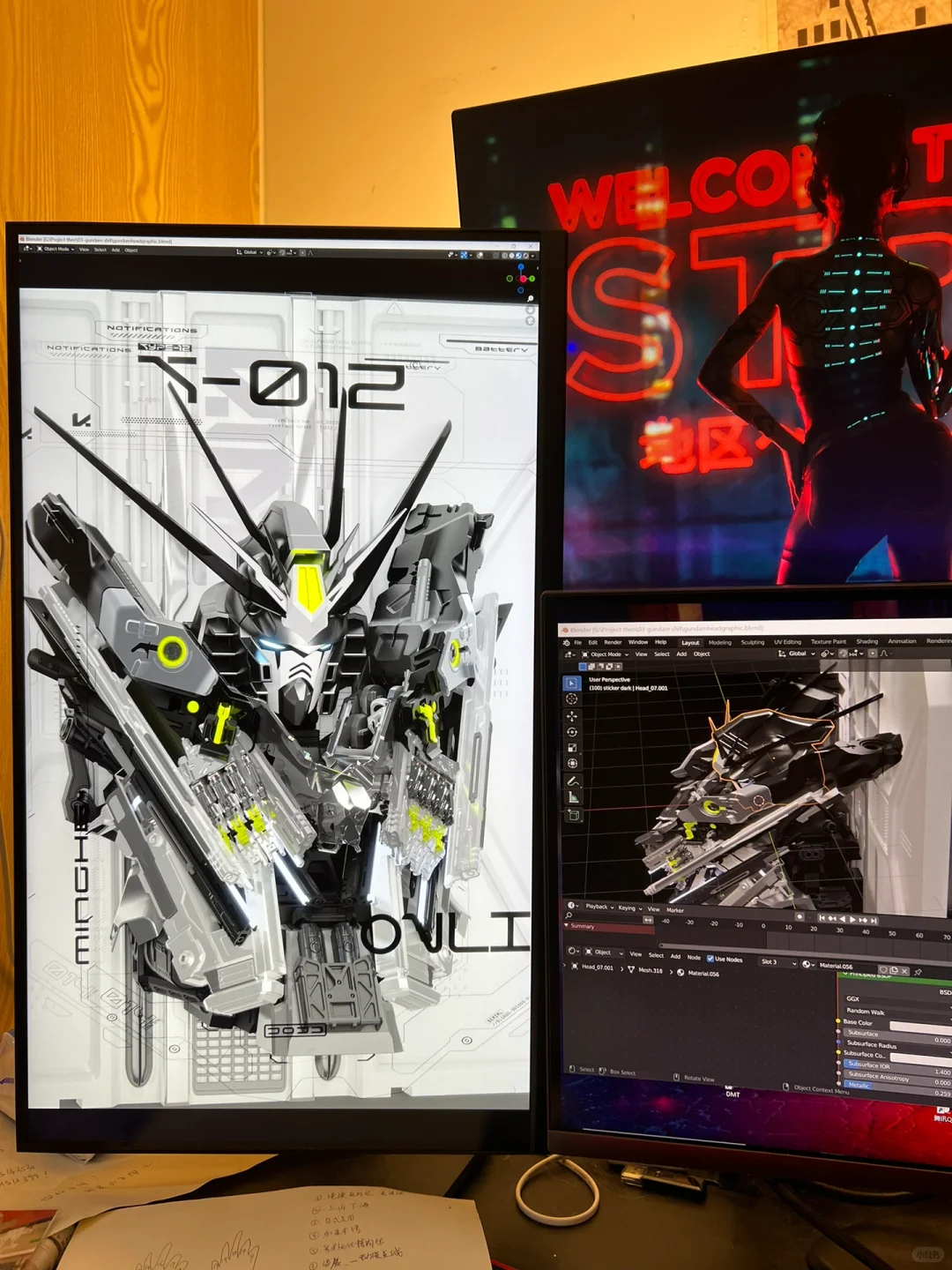The image size is (952, 1270).
Task: Toggle proportional editing dot in right Blender header
Action: (873, 654)
